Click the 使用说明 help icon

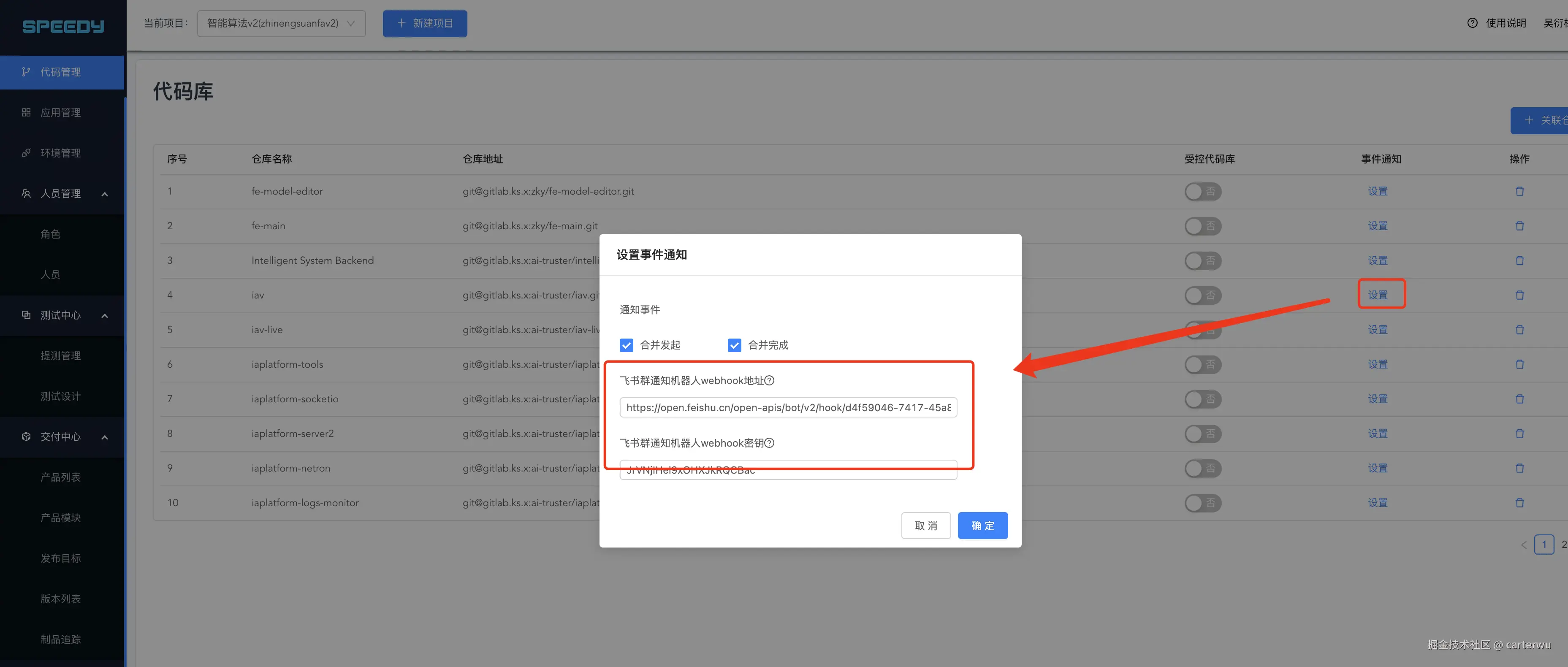(1472, 23)
